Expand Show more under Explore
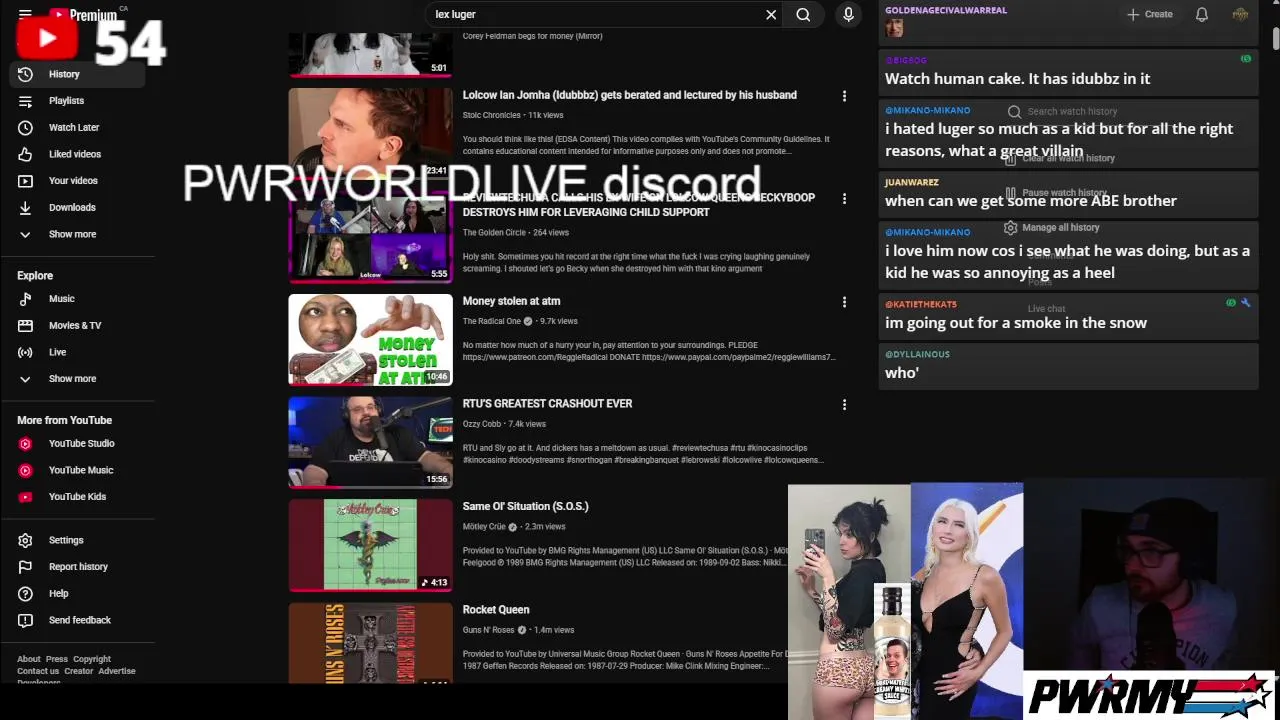Image resolution: width=1280 pixels, height=720 pixels. pos(77,379)
